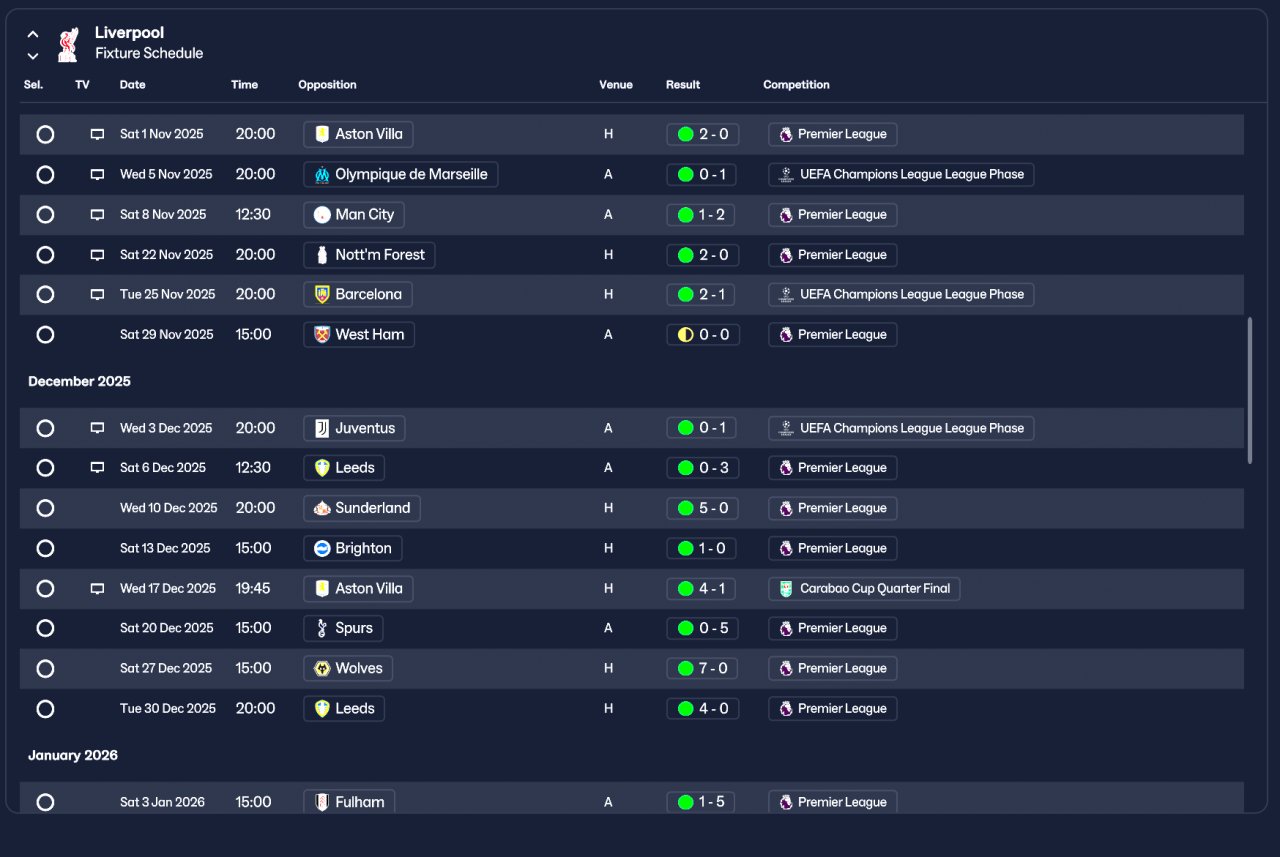Image resolution: width=1280 pixels, height=857 pixels.
Task: Click date Tue 30 Dec 2025
Action: click(x=168, y=708)
